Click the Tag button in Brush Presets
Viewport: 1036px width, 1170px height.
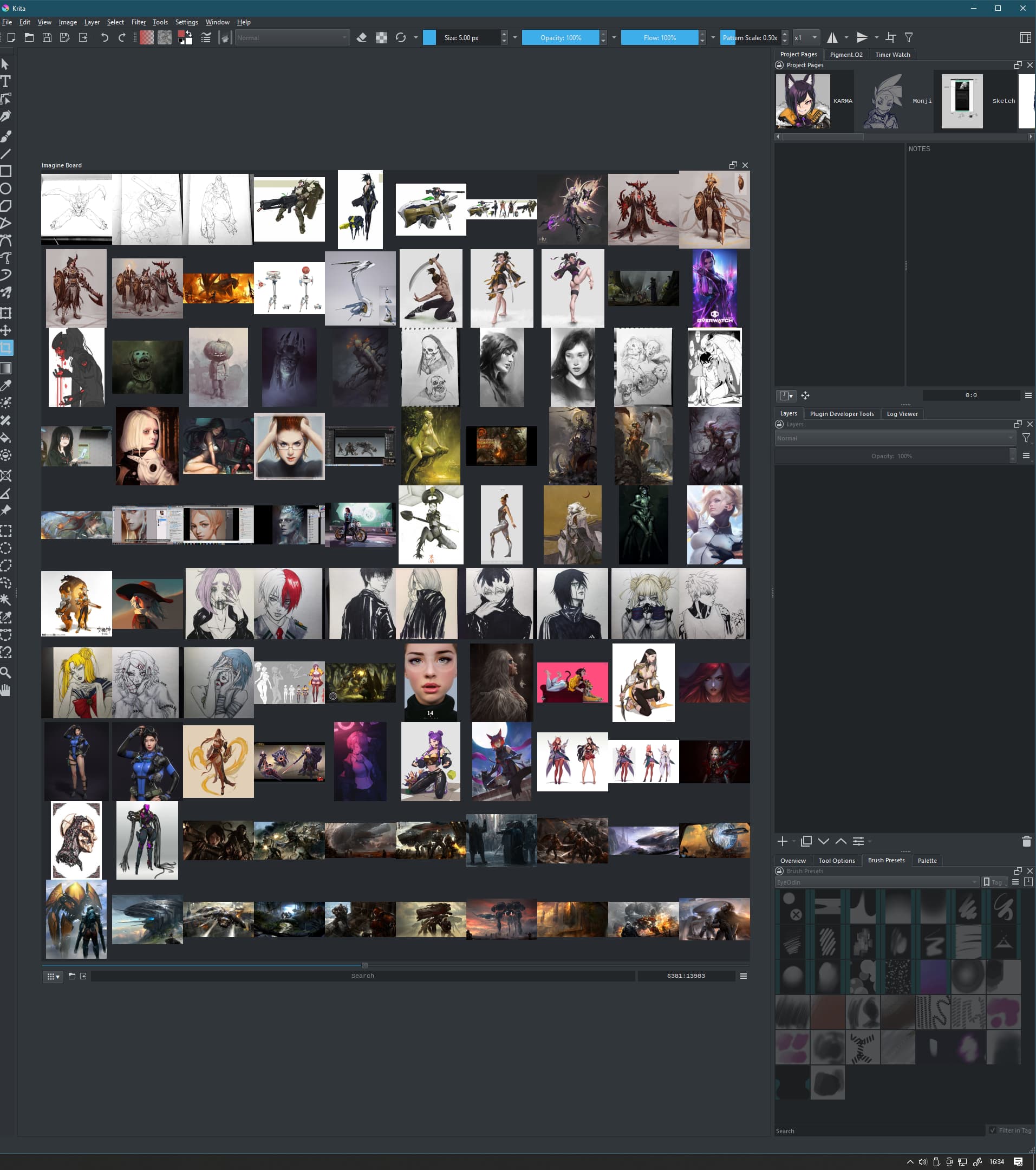(x=993, y=882)
